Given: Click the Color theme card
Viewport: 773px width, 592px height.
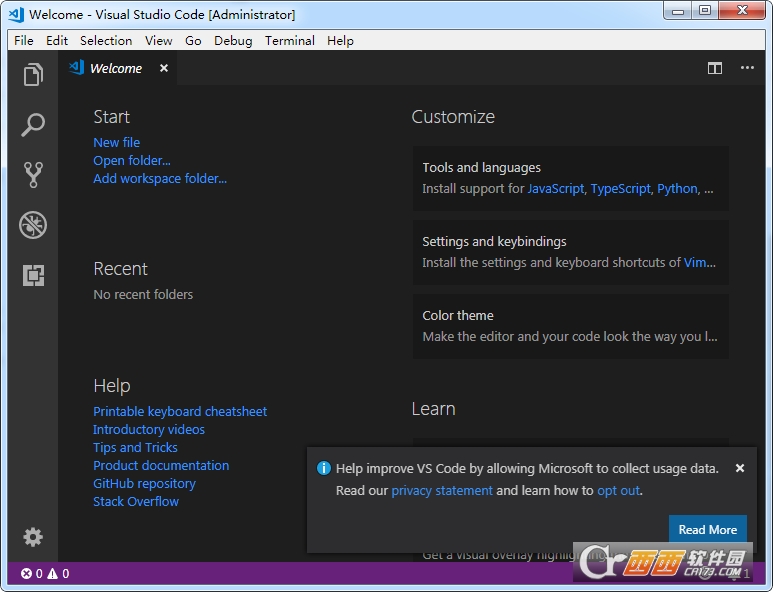Looking at the screenshot, I should (x=570, y=326).
